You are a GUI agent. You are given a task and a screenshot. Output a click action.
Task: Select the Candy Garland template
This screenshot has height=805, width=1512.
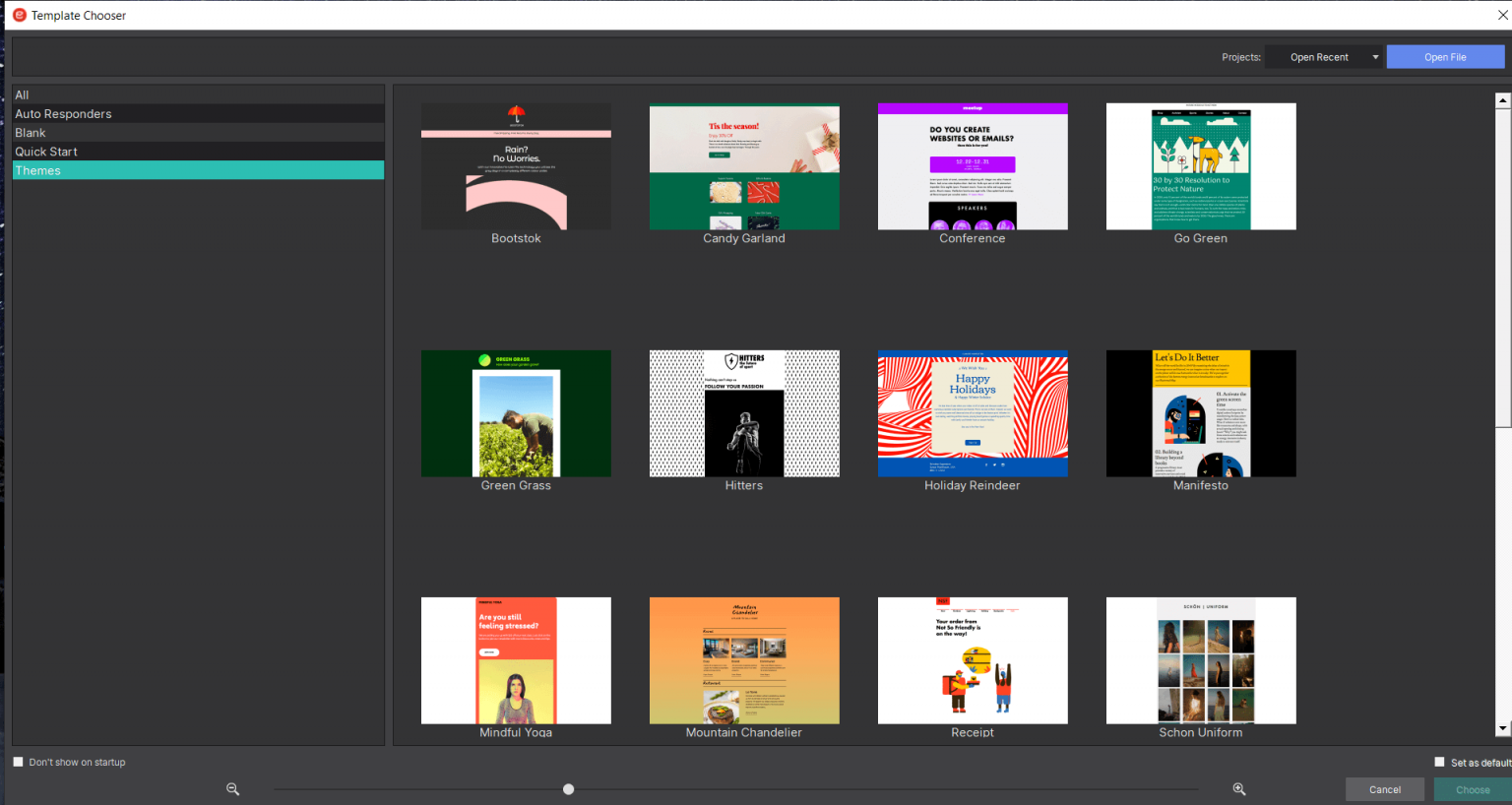tap(744, 165)
